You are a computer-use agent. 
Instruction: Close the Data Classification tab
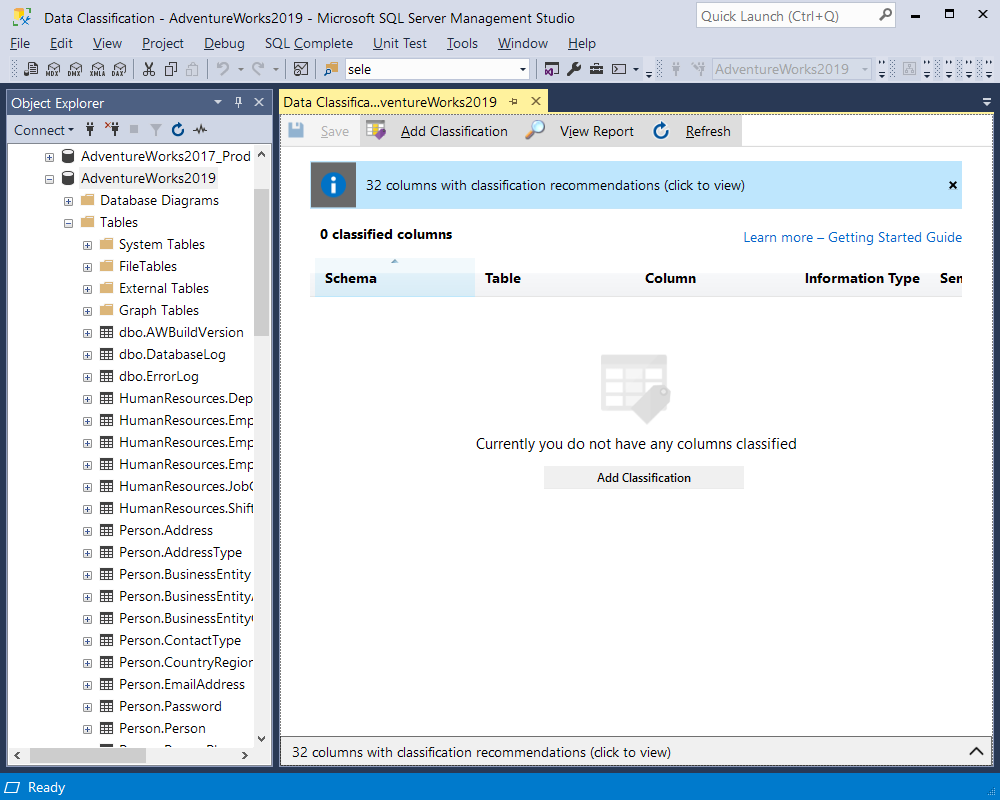(x=536, y=101)
